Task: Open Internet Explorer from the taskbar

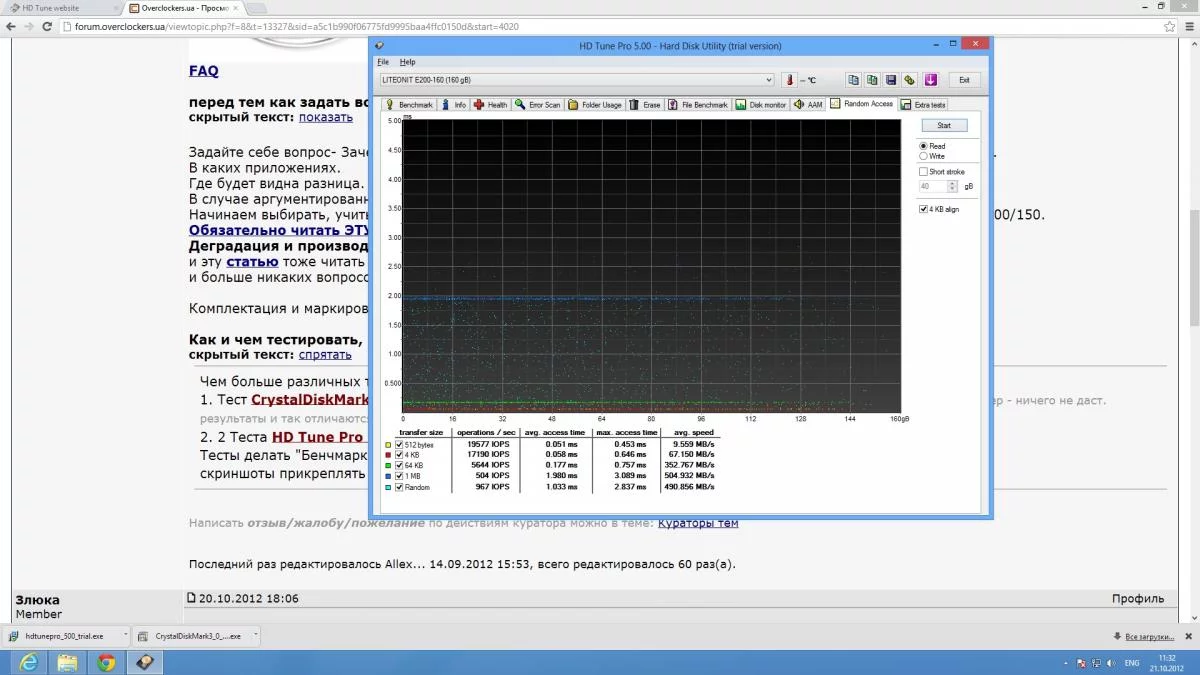Action: (x=29, y=662)
